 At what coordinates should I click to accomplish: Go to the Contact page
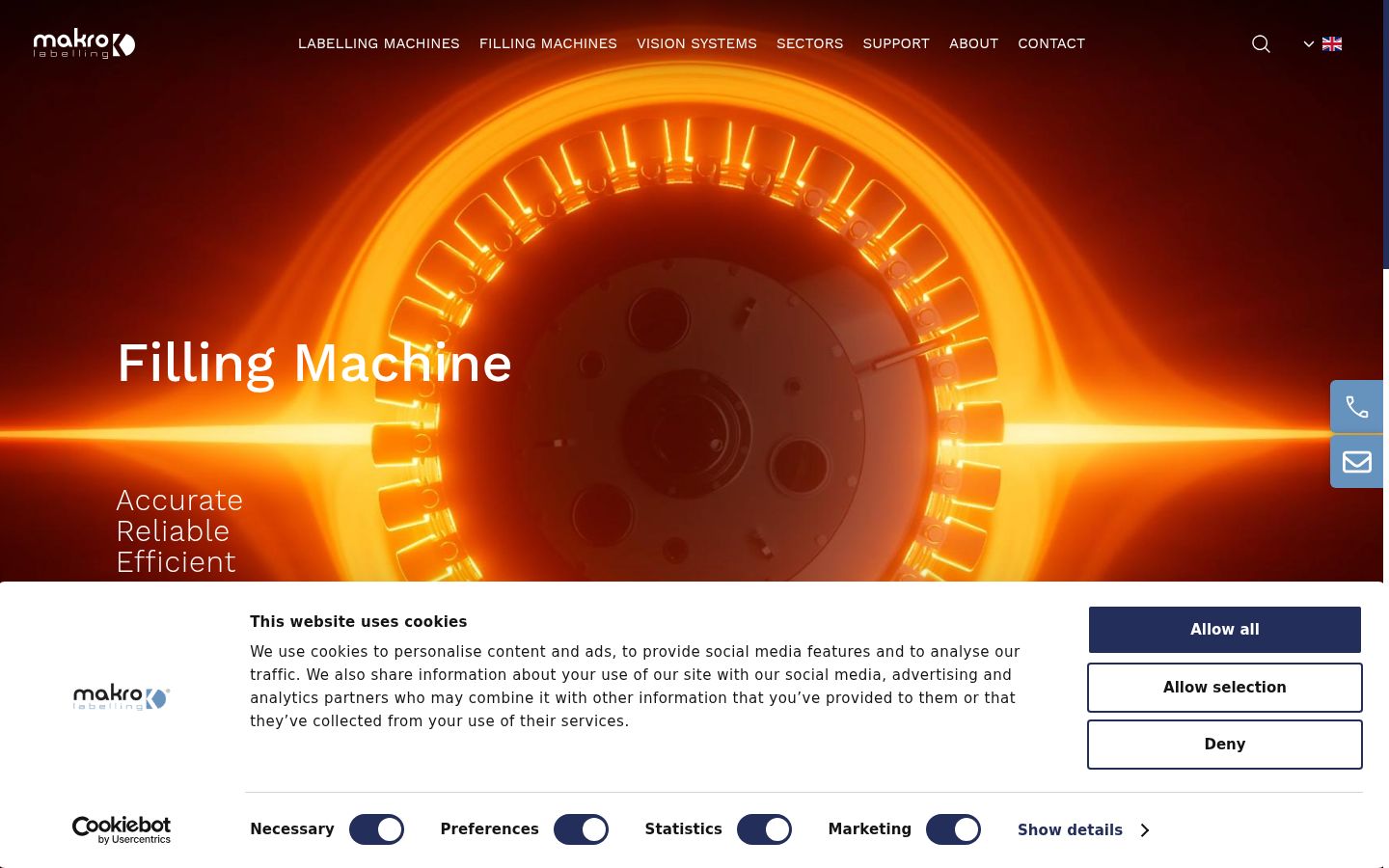point(1051,43)
